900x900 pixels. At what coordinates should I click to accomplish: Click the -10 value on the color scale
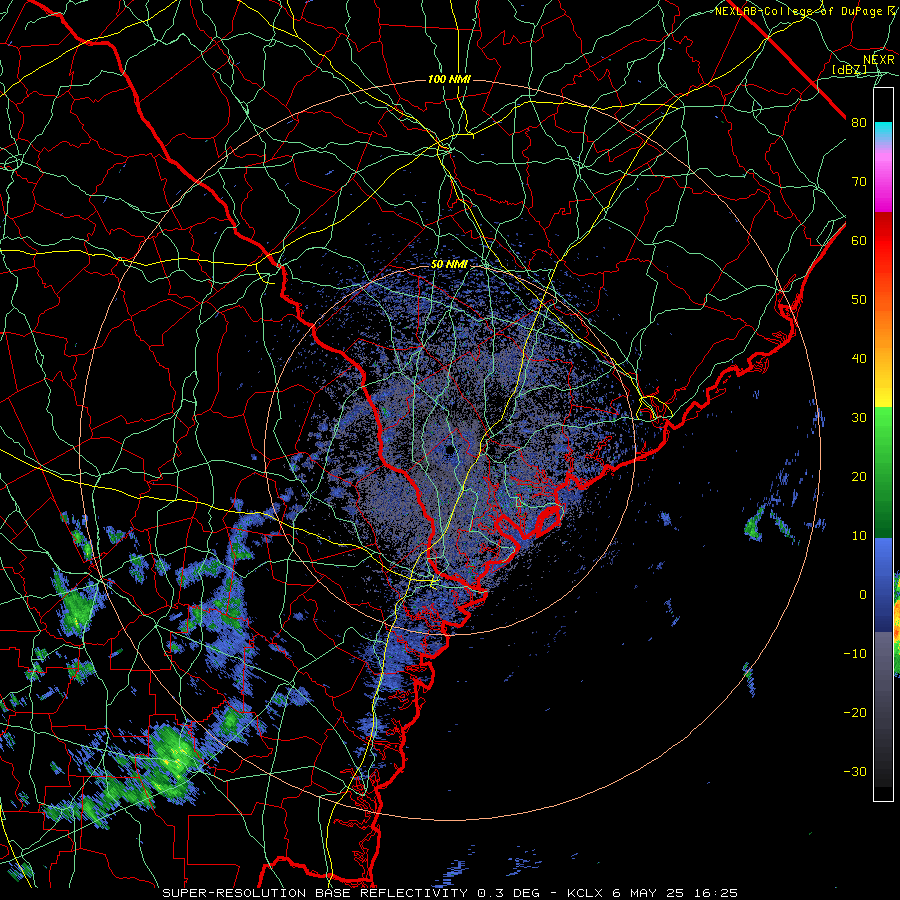[855, 654]
